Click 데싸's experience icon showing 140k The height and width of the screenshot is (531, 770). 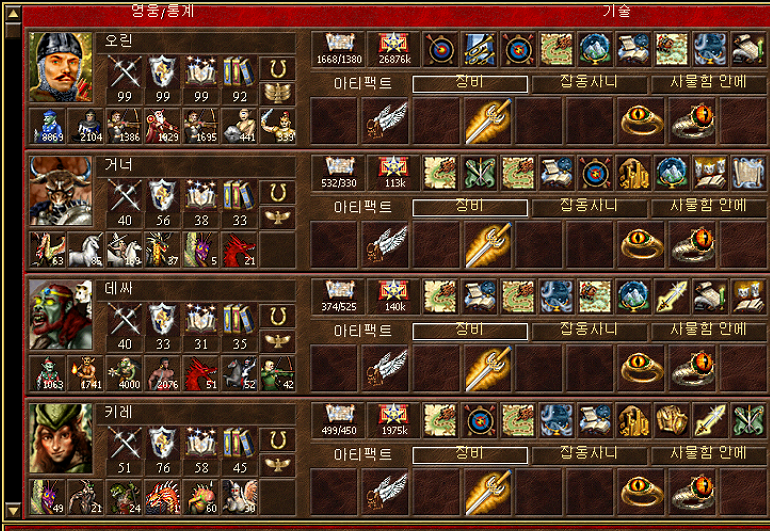click(x=393, y=296)
